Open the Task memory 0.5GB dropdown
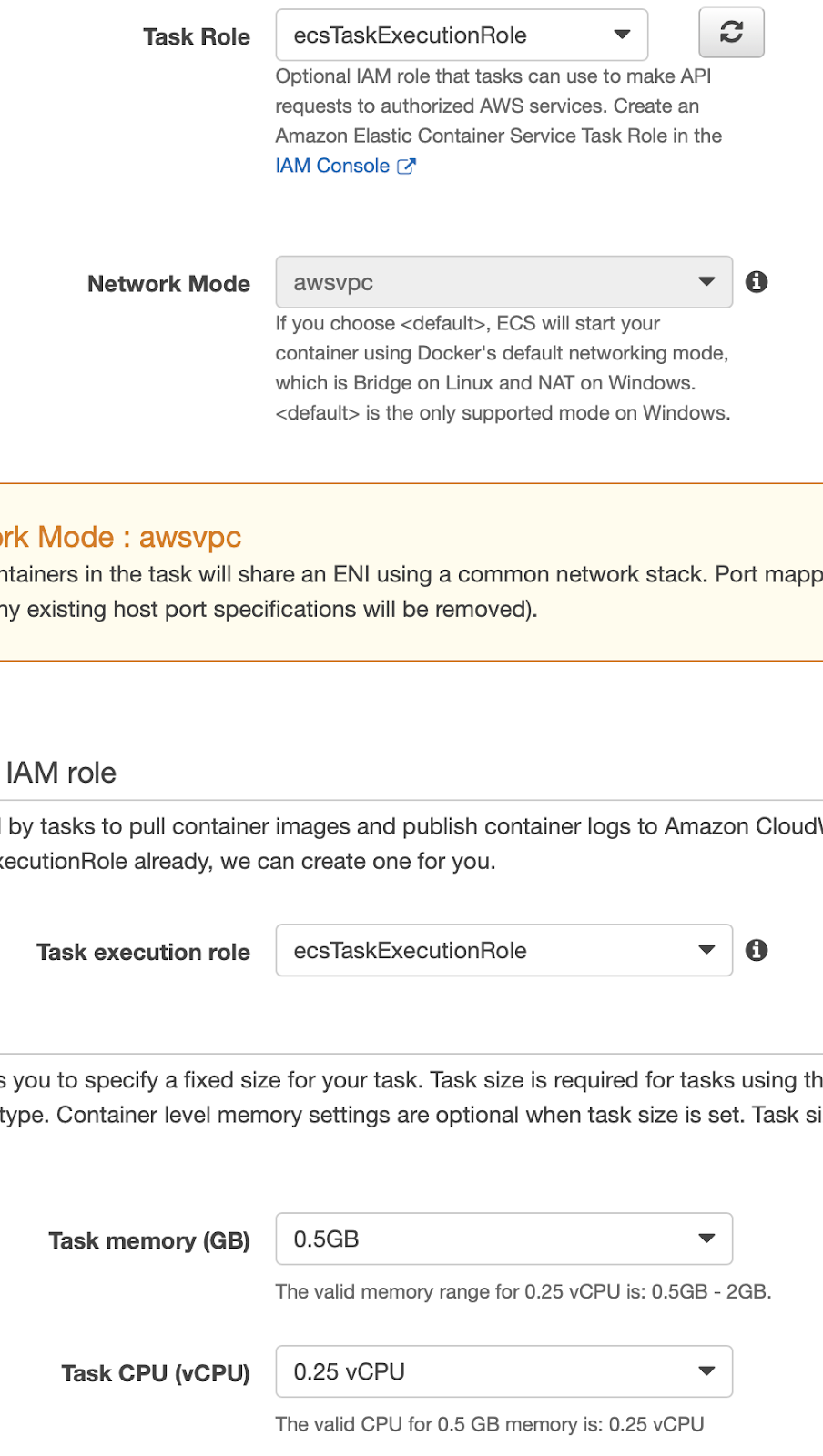The image size is (823, 1456). coord(503,1239)
